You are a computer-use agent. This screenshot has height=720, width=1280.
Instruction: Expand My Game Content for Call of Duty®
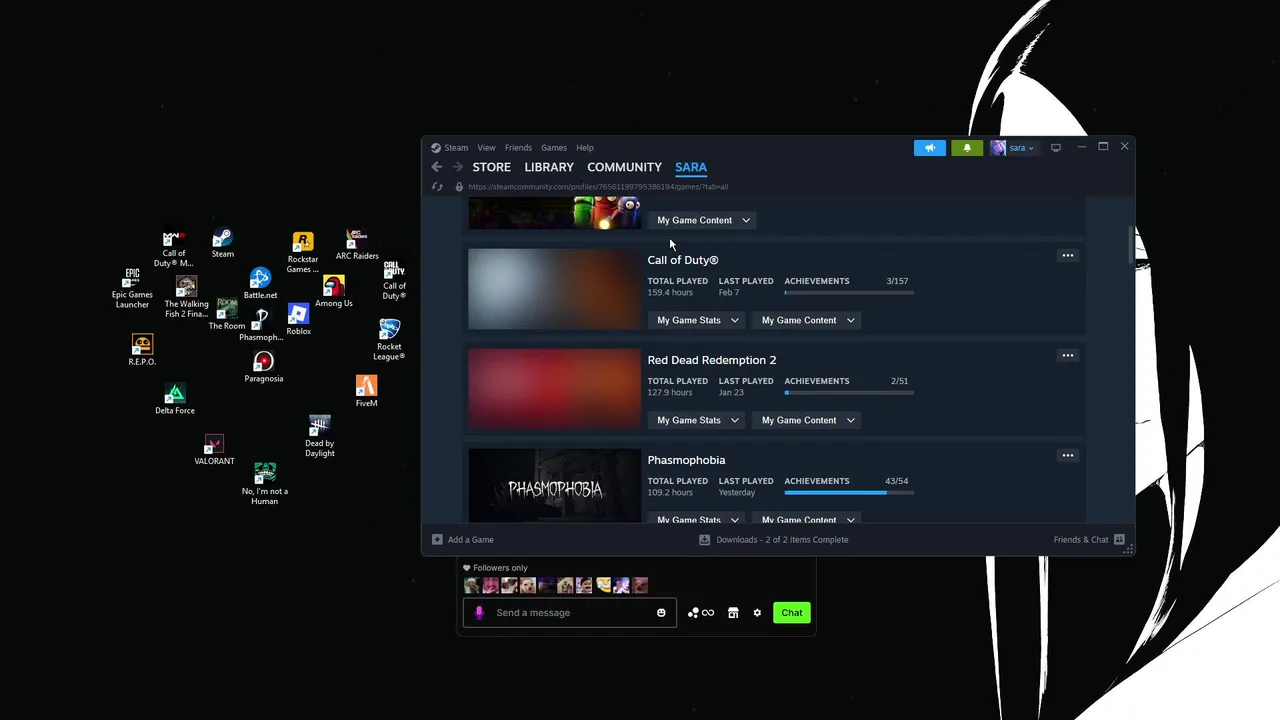(x=808, y=320)
